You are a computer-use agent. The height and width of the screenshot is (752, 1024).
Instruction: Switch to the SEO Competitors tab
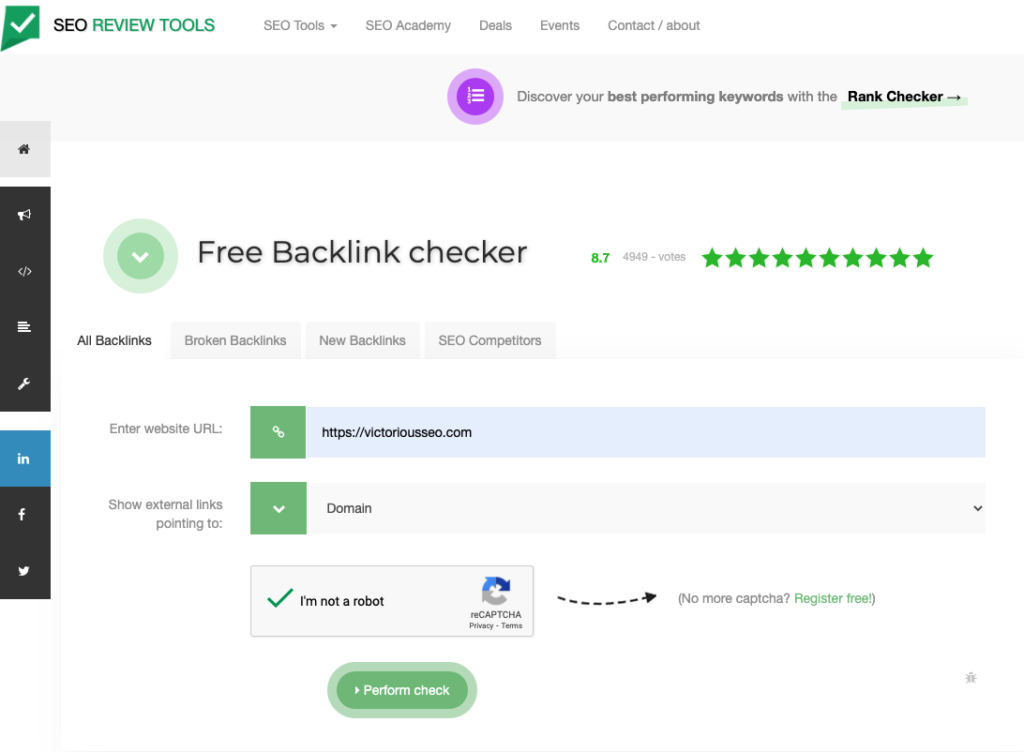[x=489, y=340]
